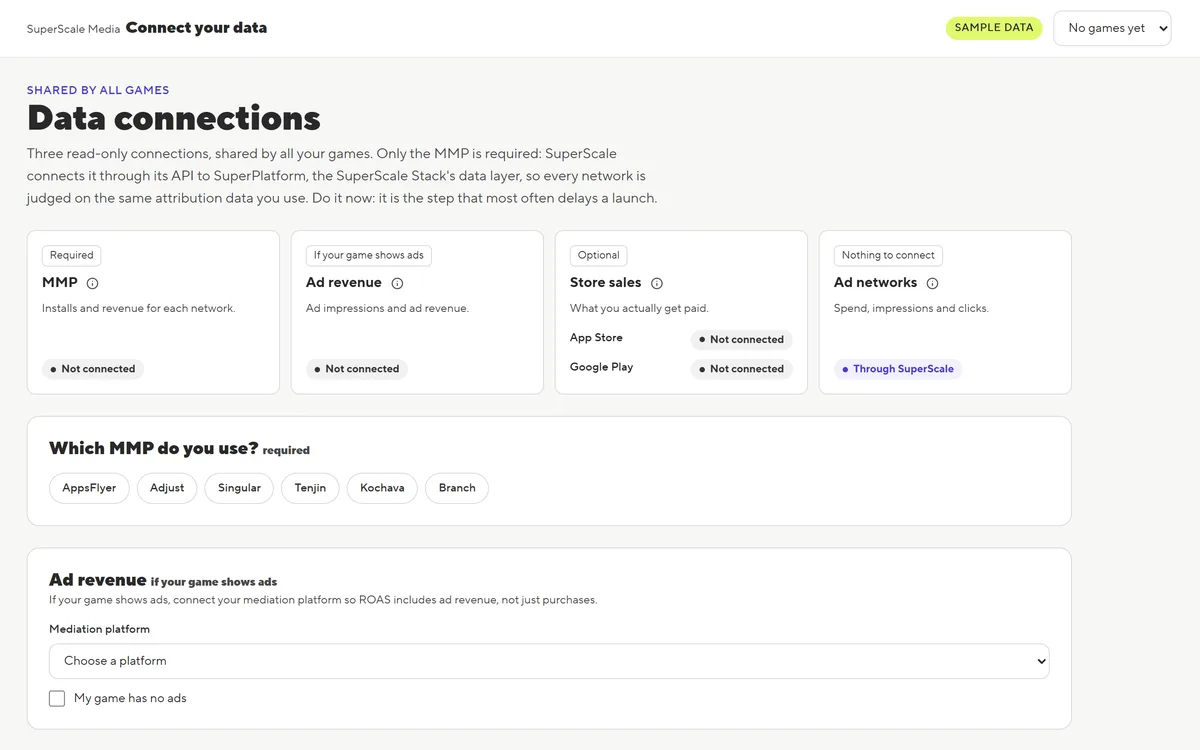Click 'What you actually get paid.' description

tap(639, 308)
